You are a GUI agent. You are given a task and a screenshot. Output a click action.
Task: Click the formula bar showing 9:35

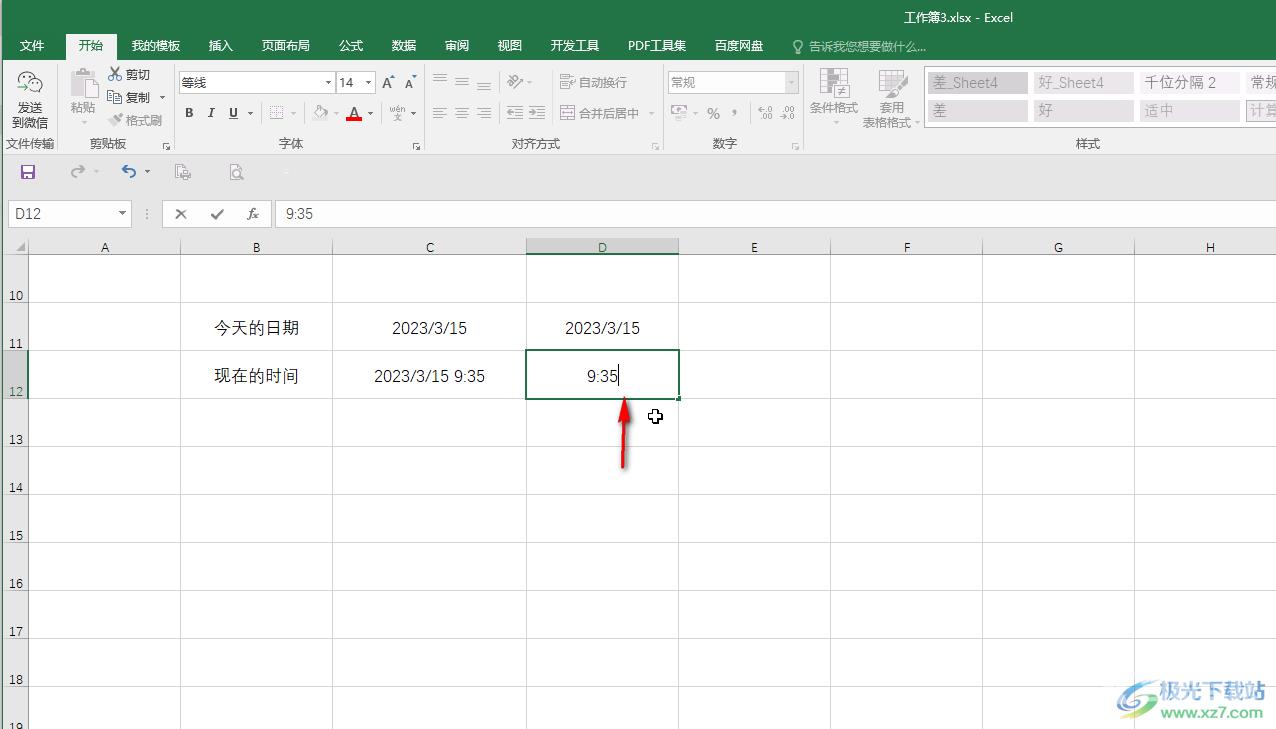(775, 214)
